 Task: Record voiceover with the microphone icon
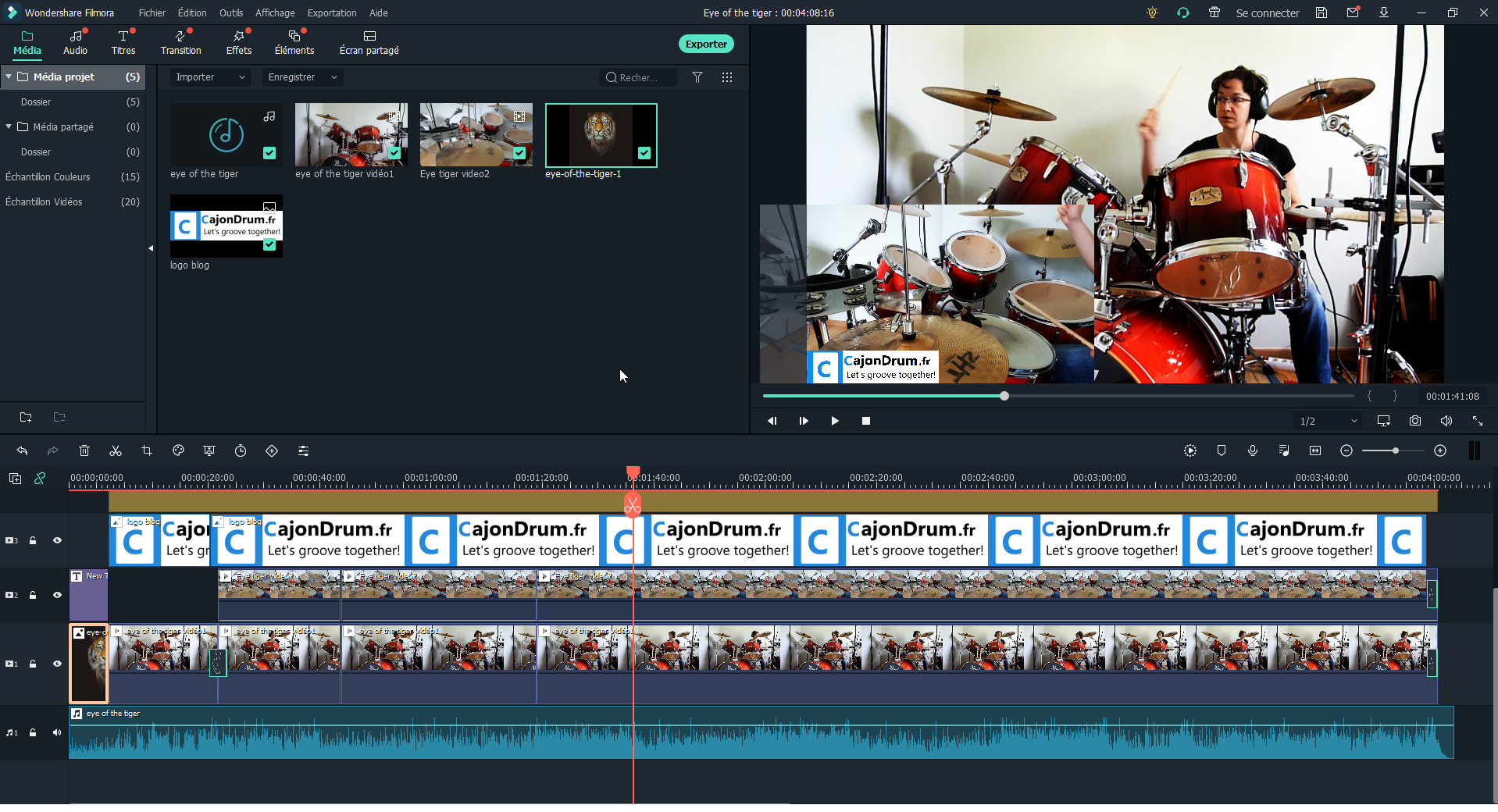click(x=1253, y=451)
